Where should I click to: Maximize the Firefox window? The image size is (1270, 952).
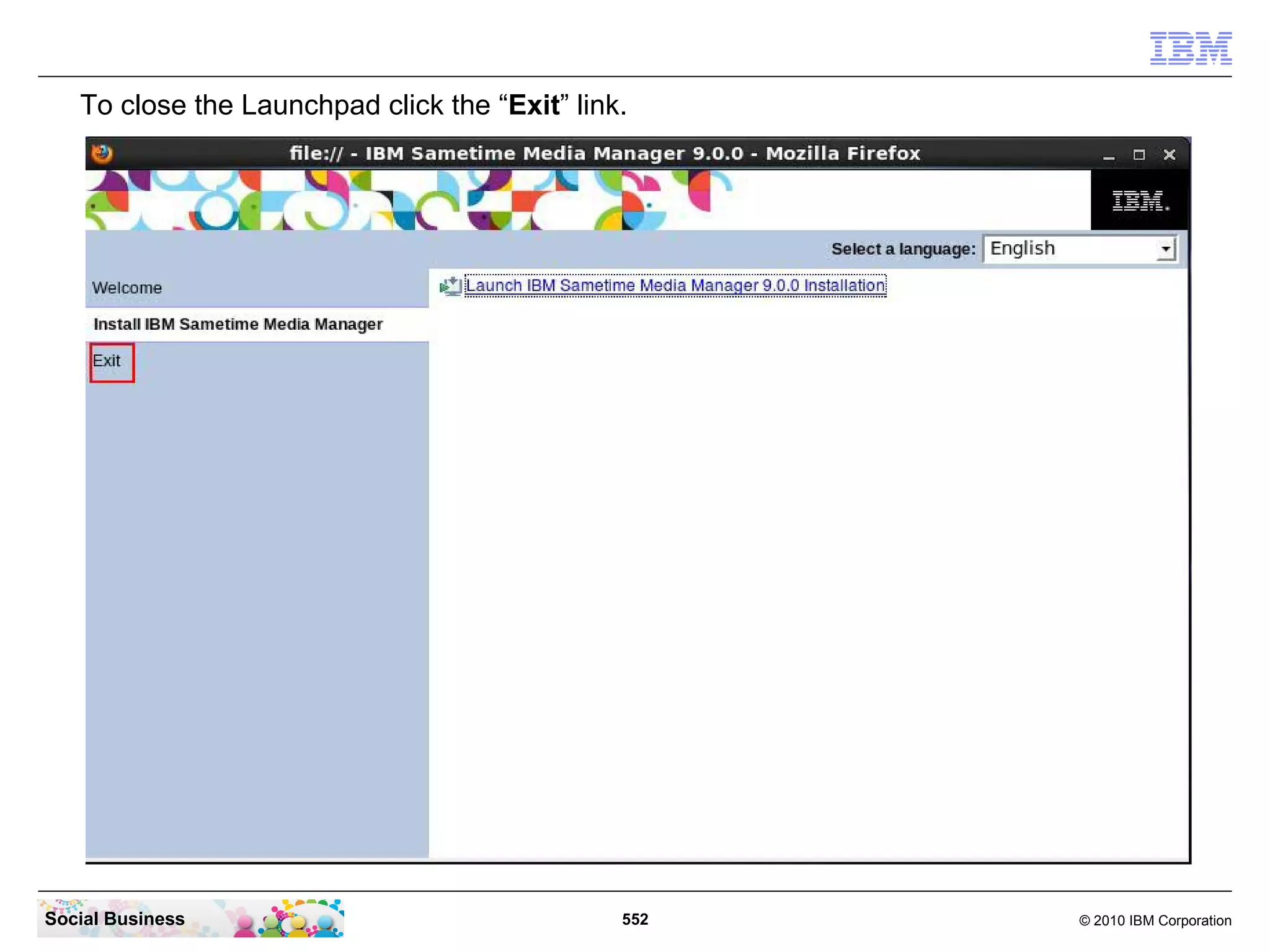pos(1139,155)
